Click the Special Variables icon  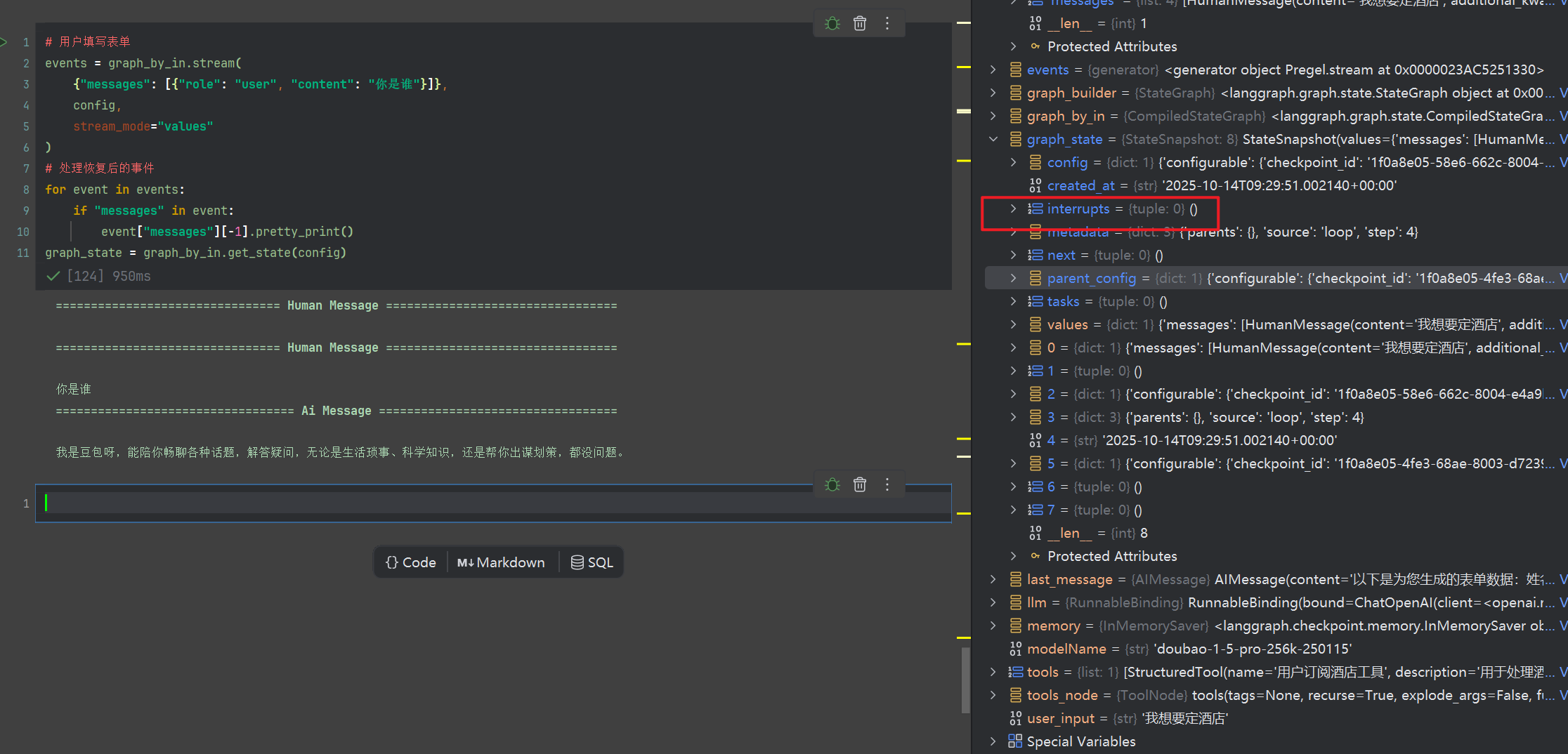(1015, 741)
